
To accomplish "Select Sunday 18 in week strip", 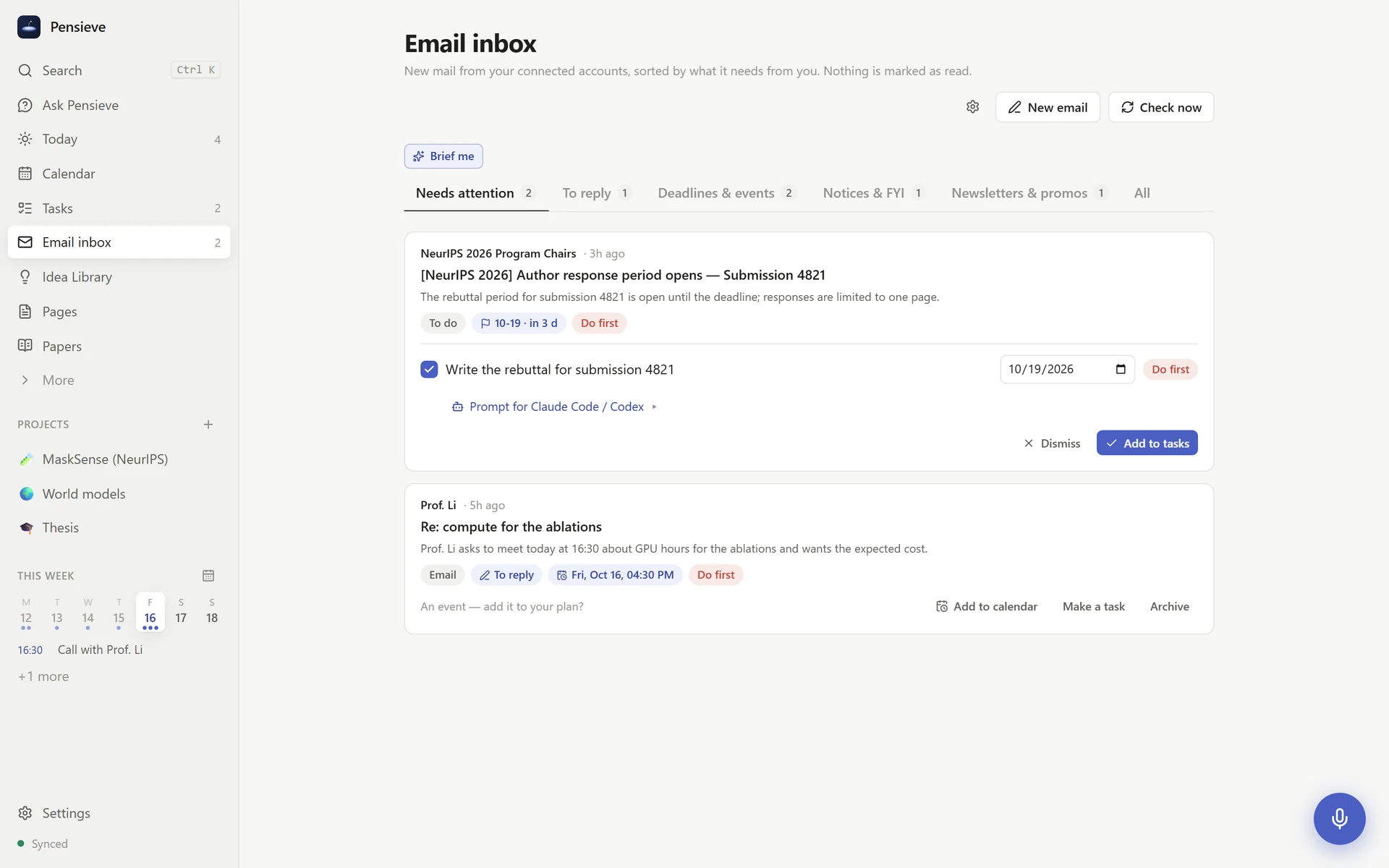I will (212, 613).
